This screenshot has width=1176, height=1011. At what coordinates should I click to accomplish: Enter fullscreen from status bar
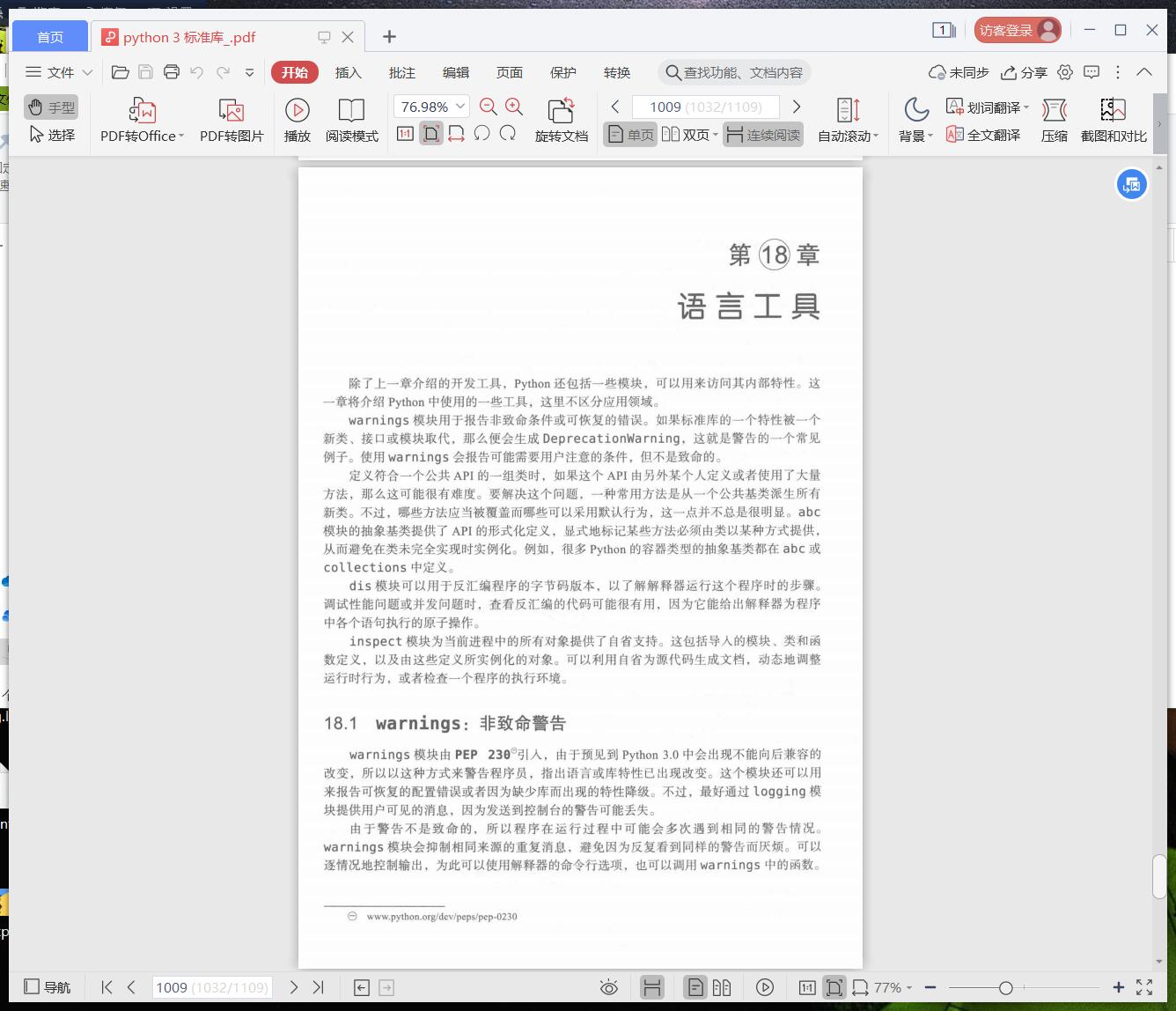[x=1144, y=987]
